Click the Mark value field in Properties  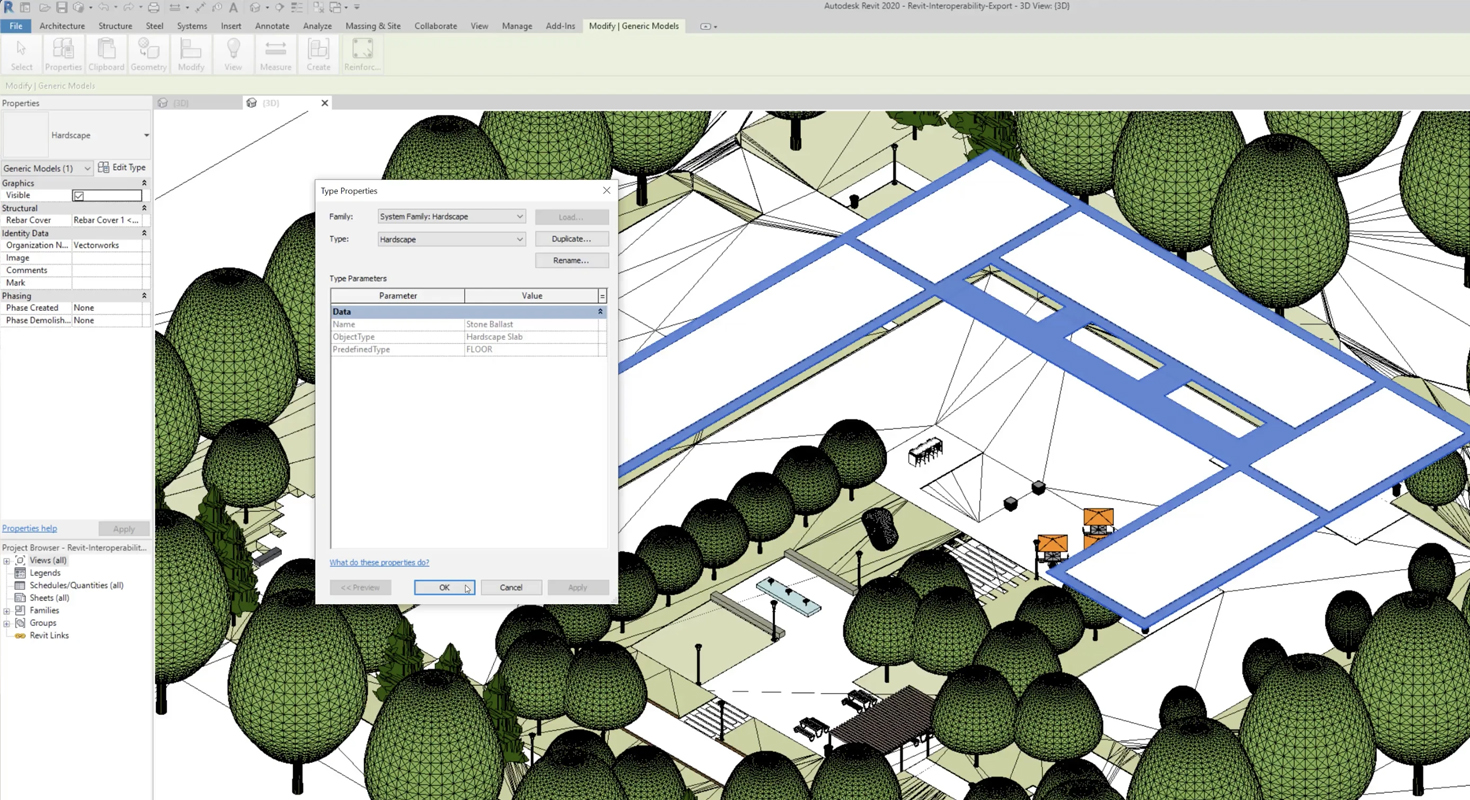point(107,283)
